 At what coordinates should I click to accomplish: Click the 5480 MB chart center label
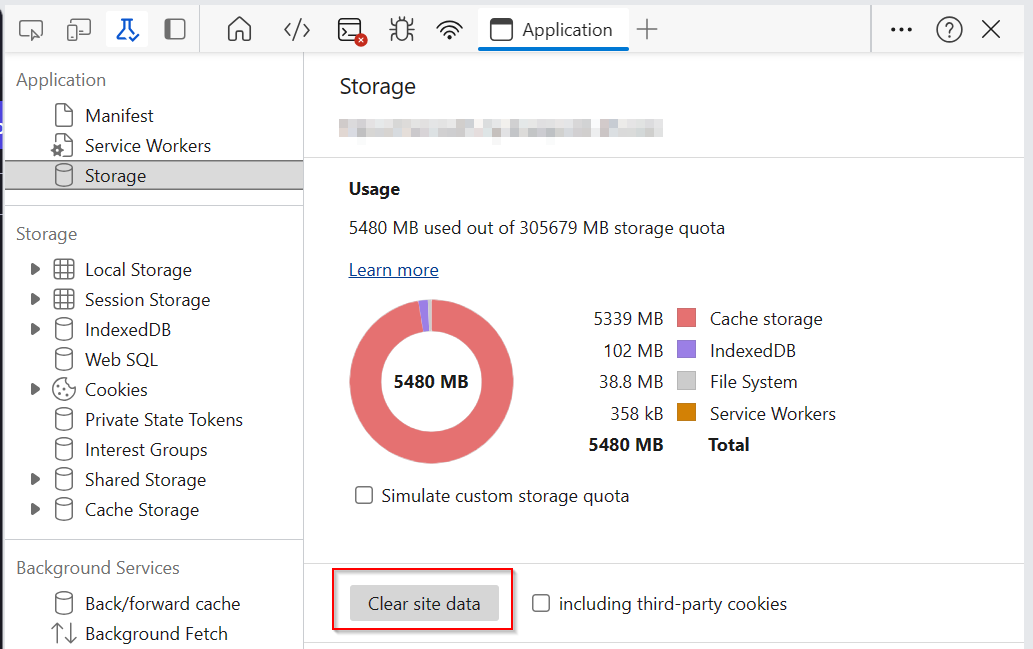click(x=431, y=381)
